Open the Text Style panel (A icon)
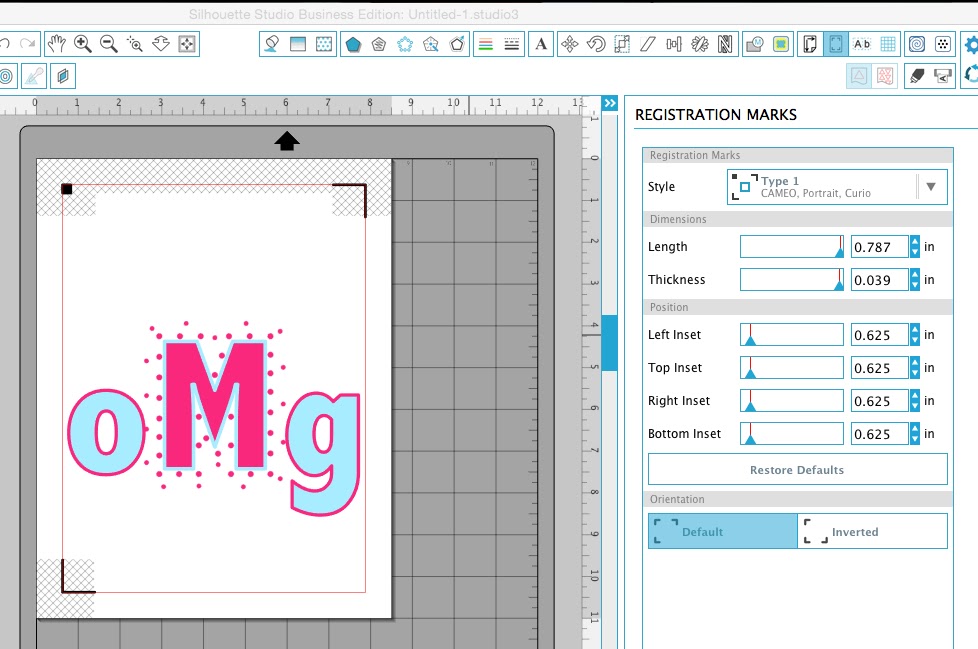This screenshot has height=649, width=978. coord(541,44)
